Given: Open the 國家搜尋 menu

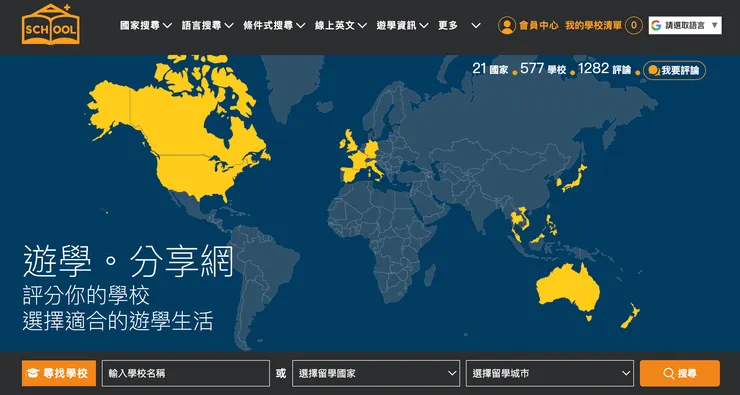Looking at the screenshot, I should [x=146, y=25].
